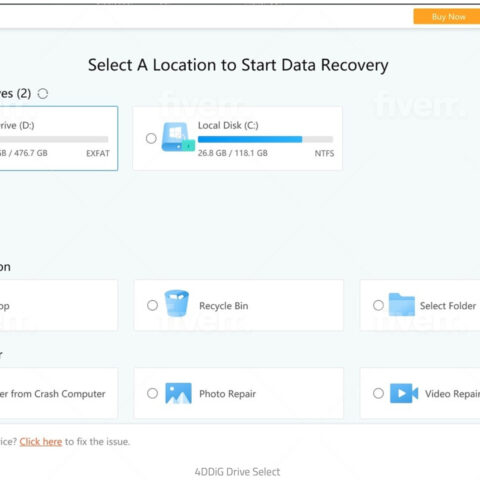Click the 'from Crash Computer' option text
480x480 pixels.
[x=58, y=394]
